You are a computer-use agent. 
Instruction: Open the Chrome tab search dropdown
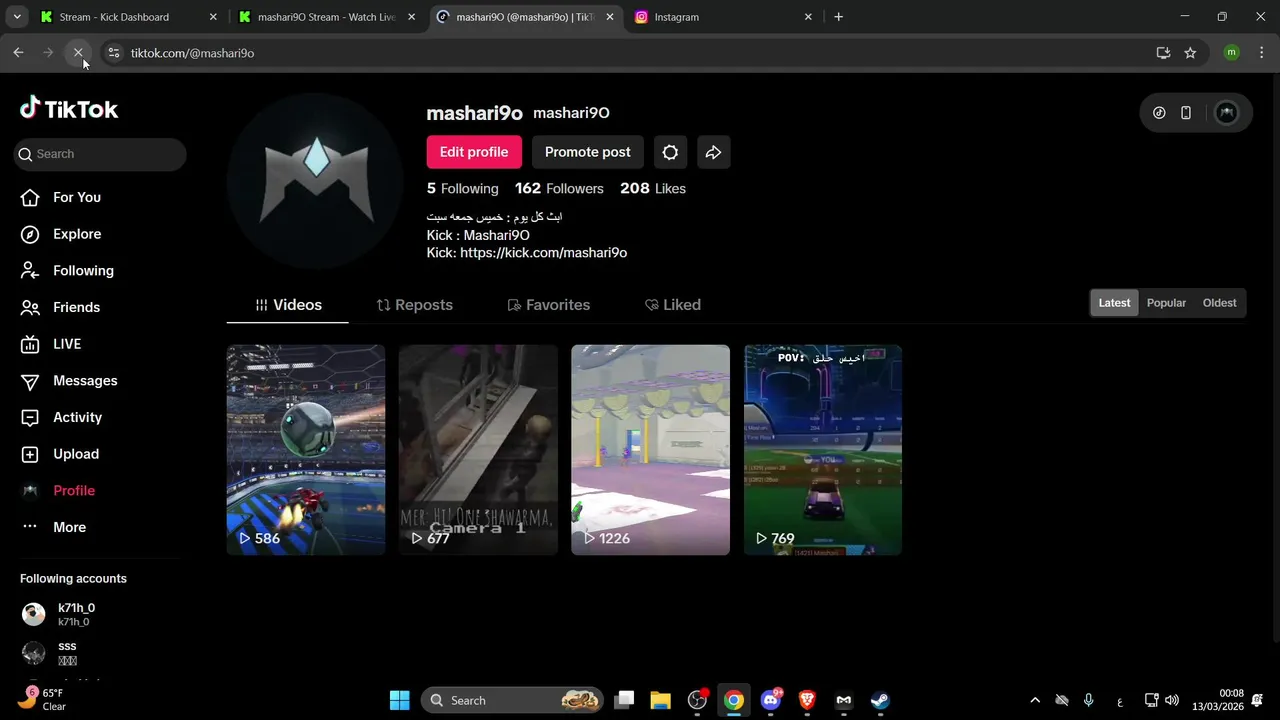17,17
